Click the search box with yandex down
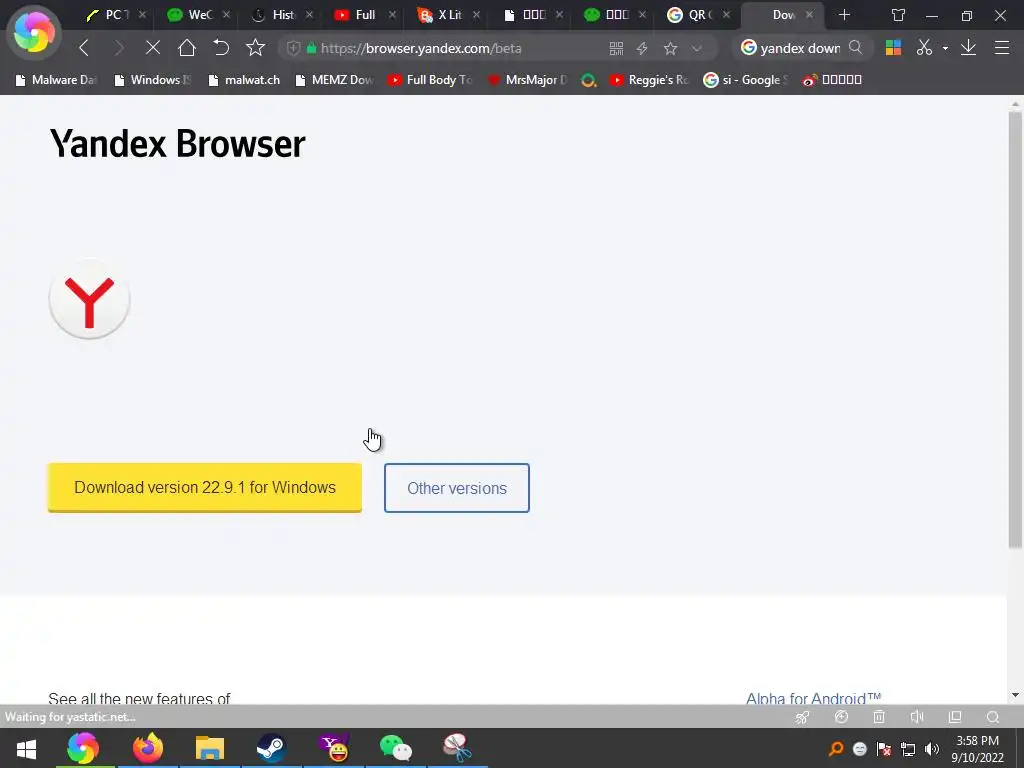 point(799,48)
